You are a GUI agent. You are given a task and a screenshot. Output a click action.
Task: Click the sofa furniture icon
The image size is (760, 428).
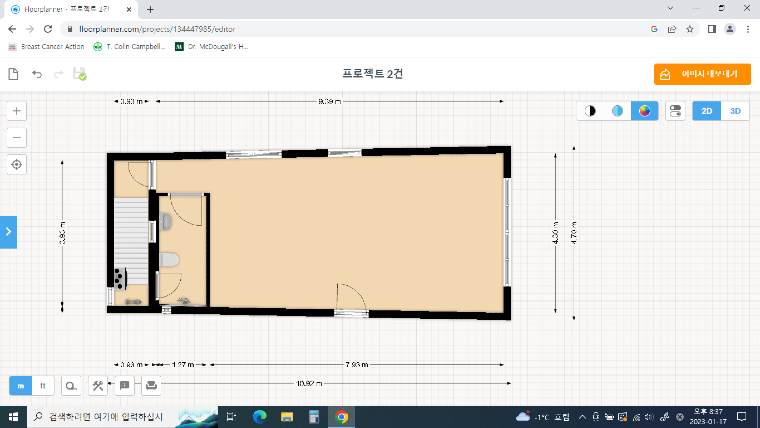[x=150, y=385]
